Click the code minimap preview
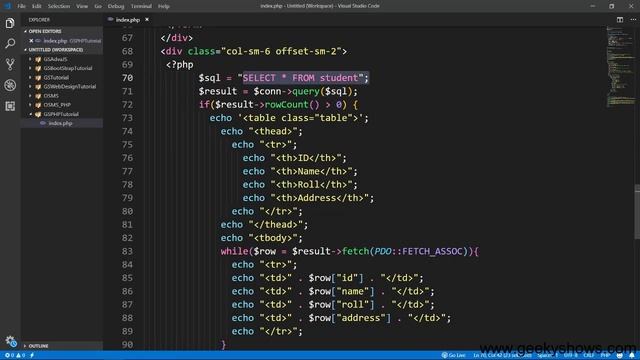 point(620,67)
